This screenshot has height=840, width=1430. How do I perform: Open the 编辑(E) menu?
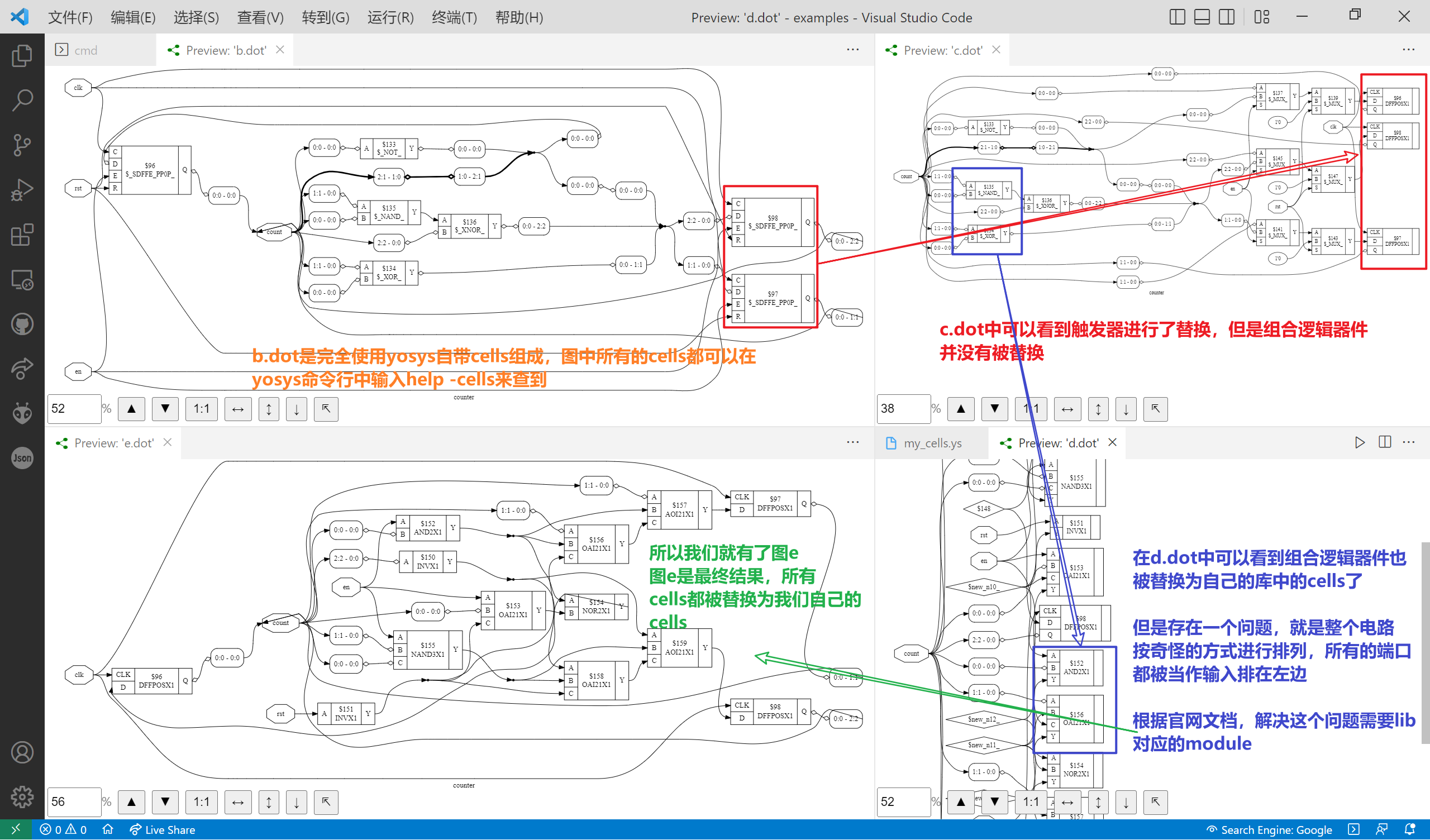[133, 17]
